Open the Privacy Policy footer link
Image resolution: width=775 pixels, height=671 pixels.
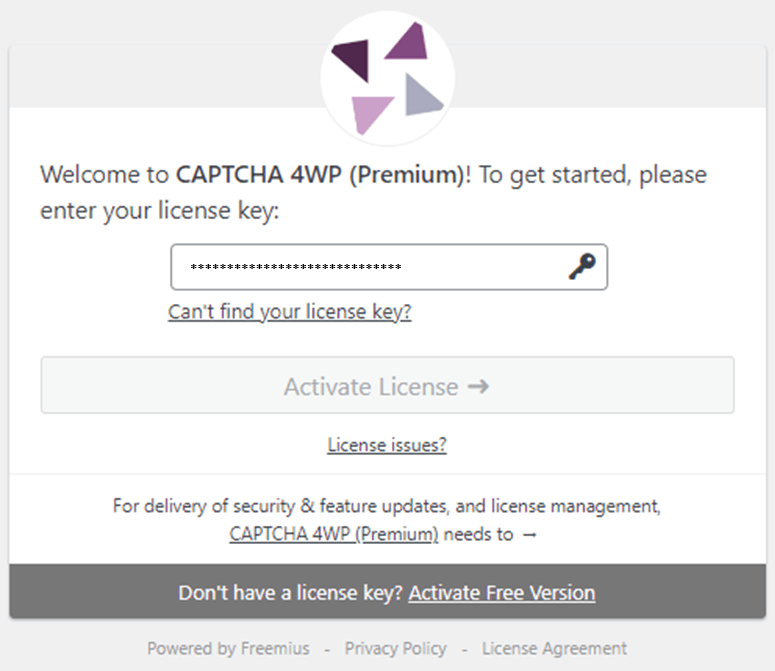point(395,648)
